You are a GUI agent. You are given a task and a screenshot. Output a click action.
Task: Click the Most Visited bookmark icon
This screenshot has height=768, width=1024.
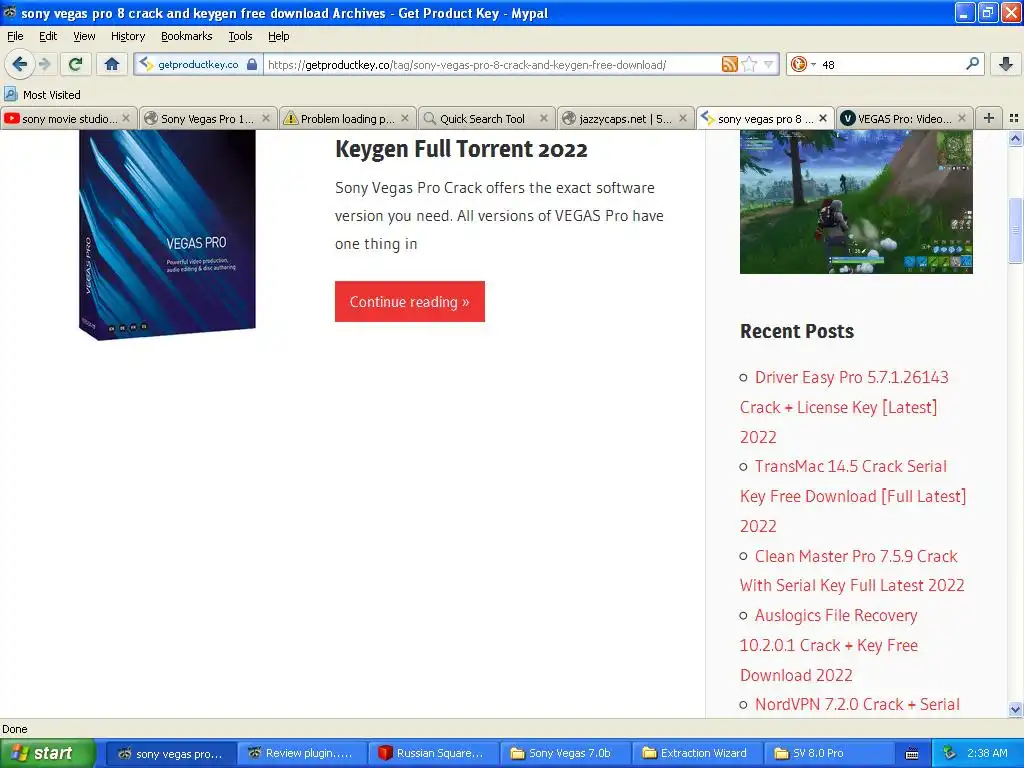(x=10, y=94)
